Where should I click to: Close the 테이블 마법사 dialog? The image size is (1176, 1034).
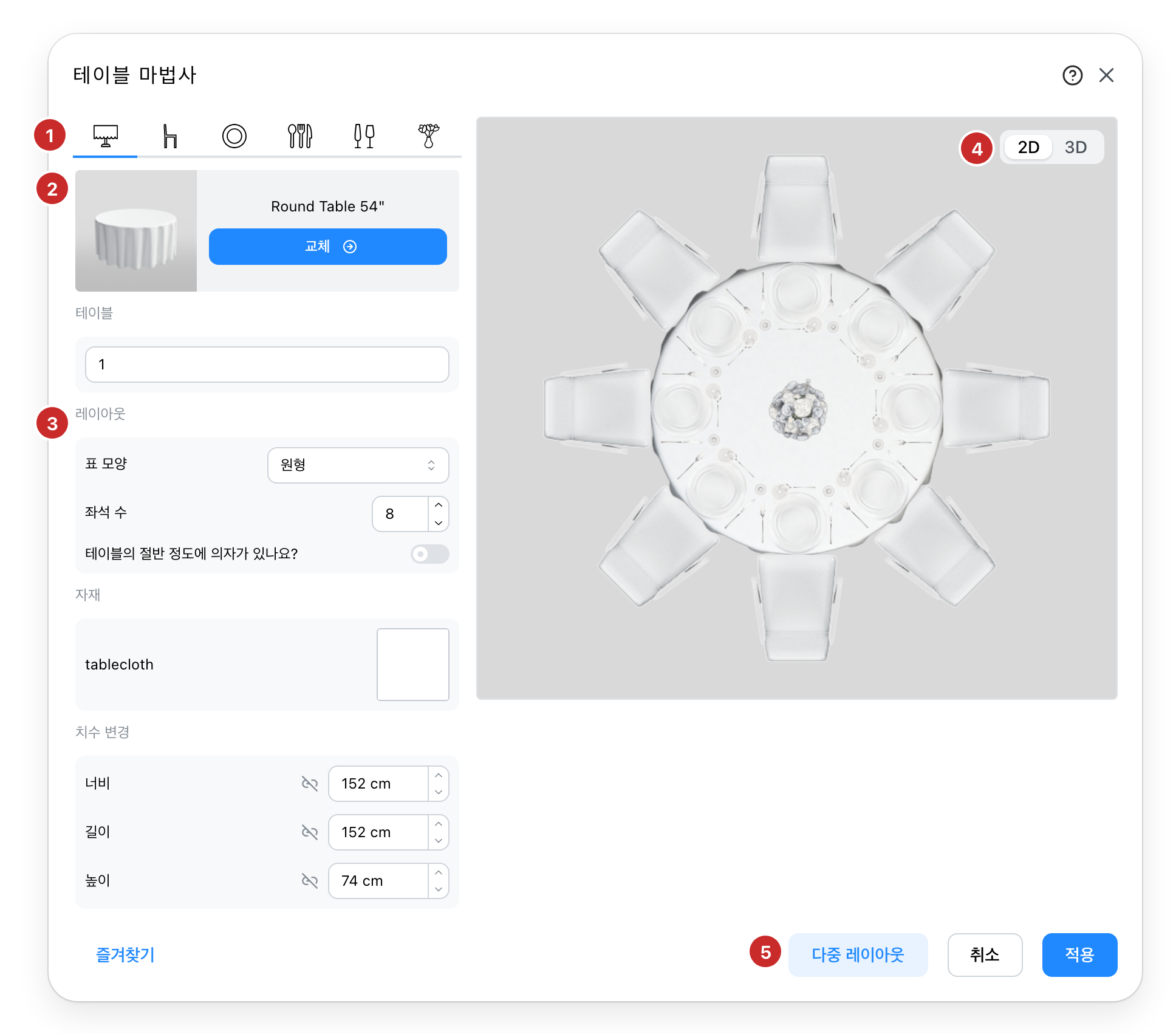click(x=1107, y=75)
